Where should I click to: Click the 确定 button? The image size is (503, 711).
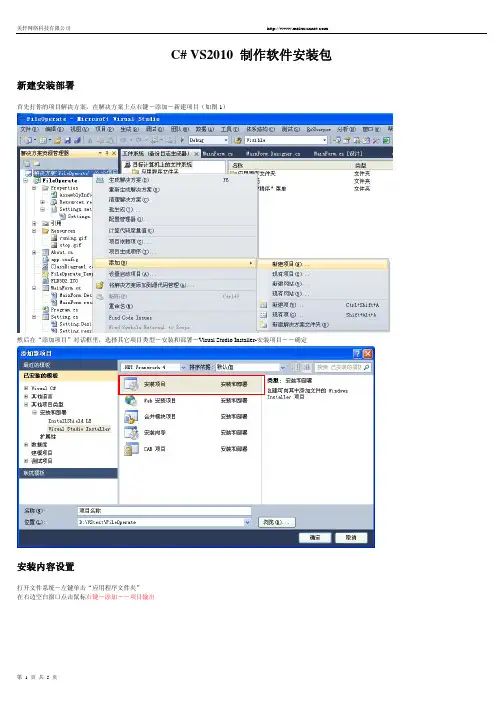point(315,537)
